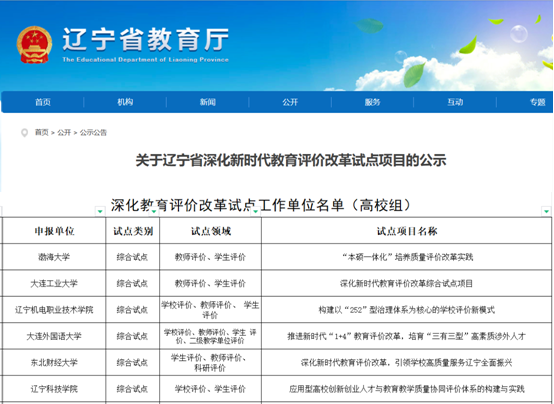This screenshot has height=404, width=554.
Task: Open filter dropdown for 申报单位 column
Action: [x=100, y=211]
